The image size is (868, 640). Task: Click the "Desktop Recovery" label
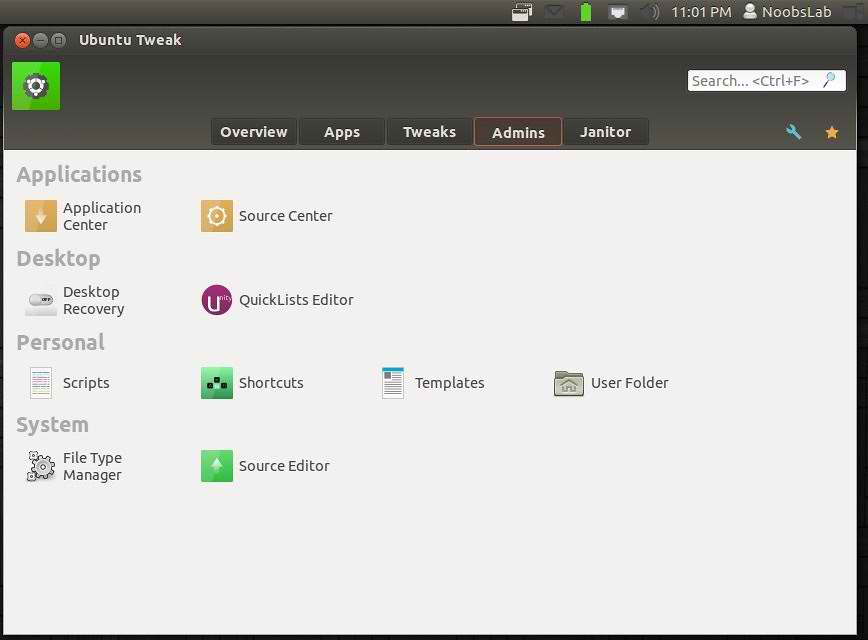(94, 300)
